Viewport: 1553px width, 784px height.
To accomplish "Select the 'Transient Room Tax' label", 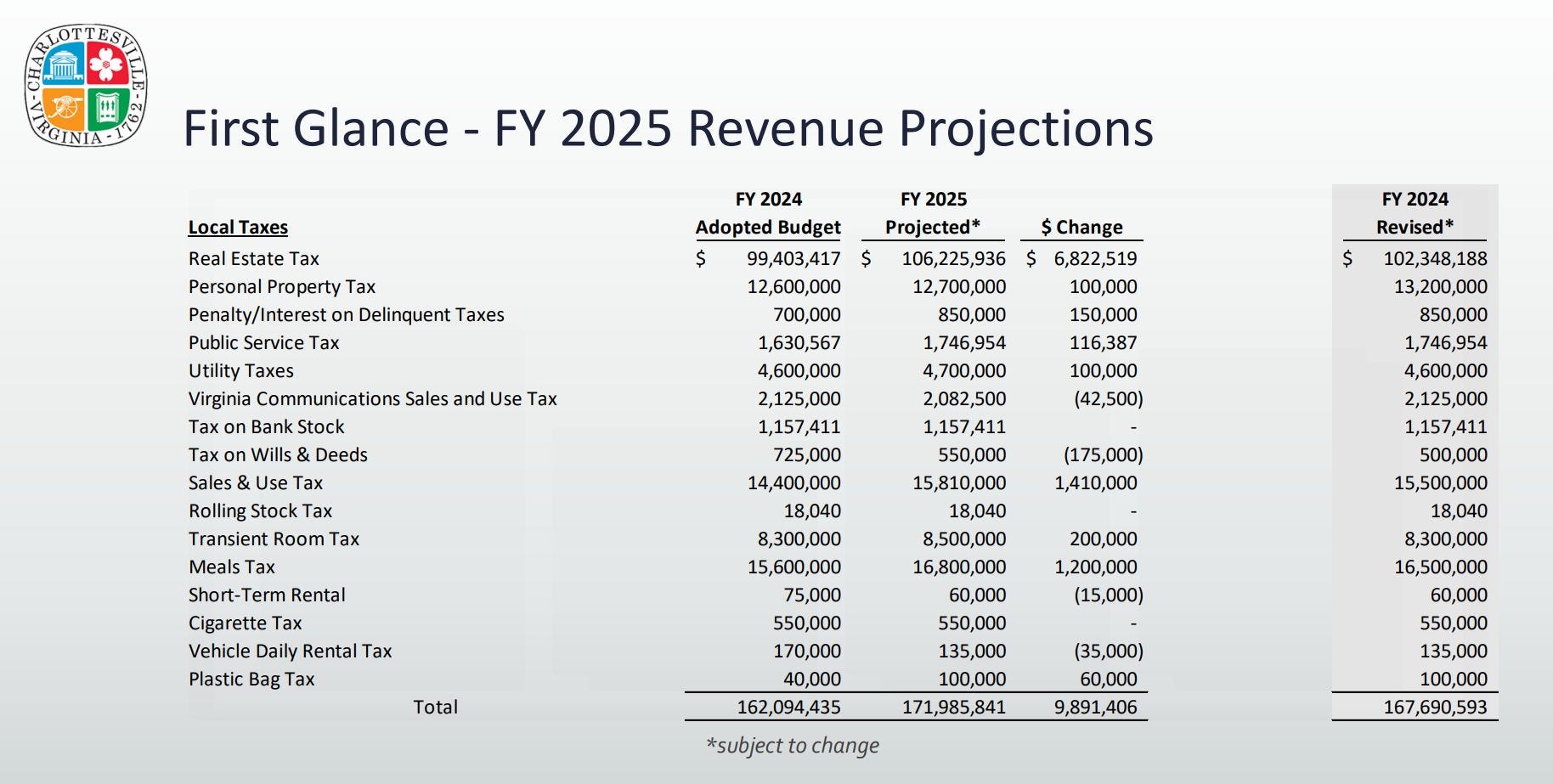I will coord(274,539).
